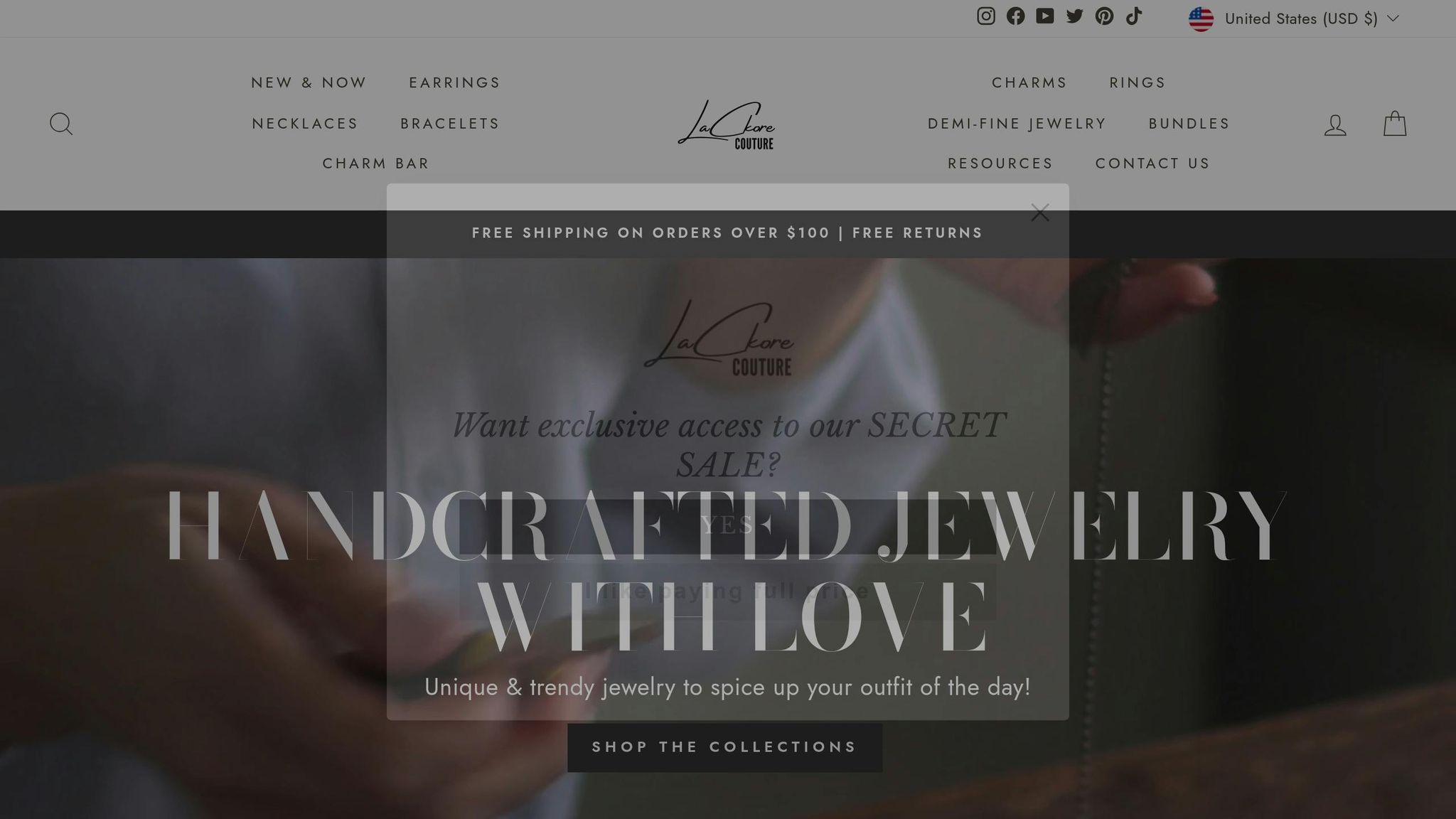Click the Twitter bird icon
This screenshot has height=819, width=1456.
point(1074,16)
